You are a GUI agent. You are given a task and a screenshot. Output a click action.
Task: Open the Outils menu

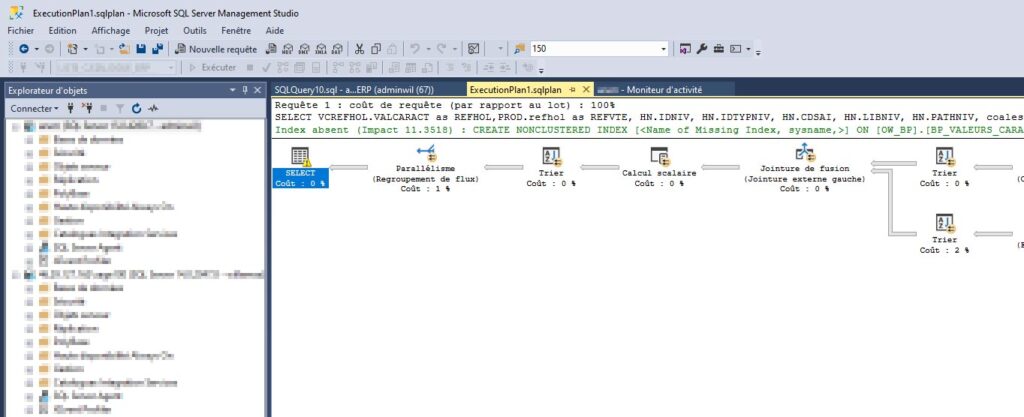195,31
